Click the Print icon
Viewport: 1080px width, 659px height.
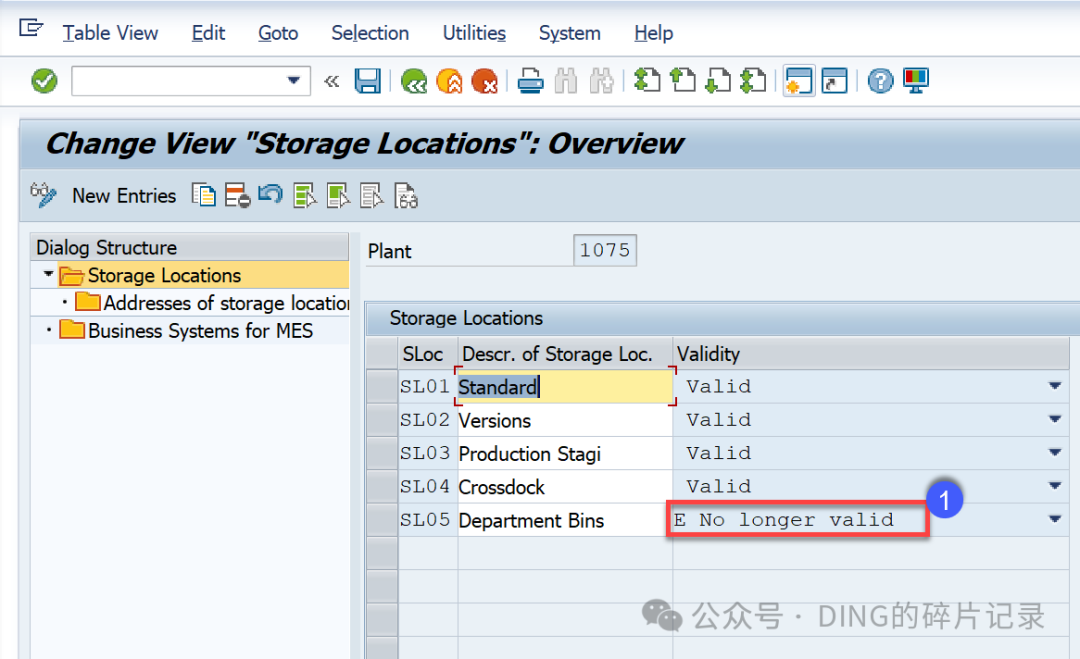(x=530, y=81)
